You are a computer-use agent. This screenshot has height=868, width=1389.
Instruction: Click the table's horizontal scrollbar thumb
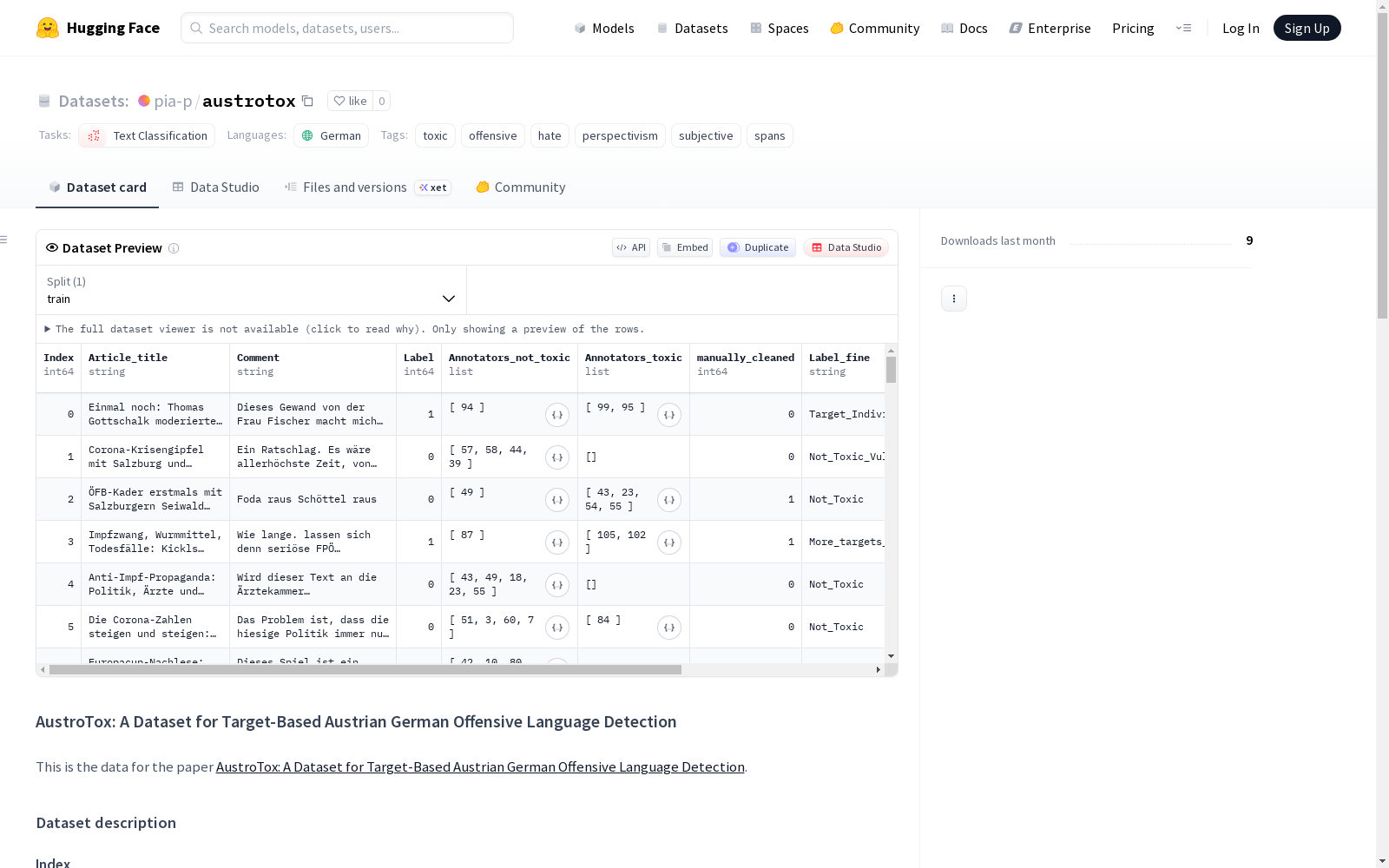click(365, 670)
